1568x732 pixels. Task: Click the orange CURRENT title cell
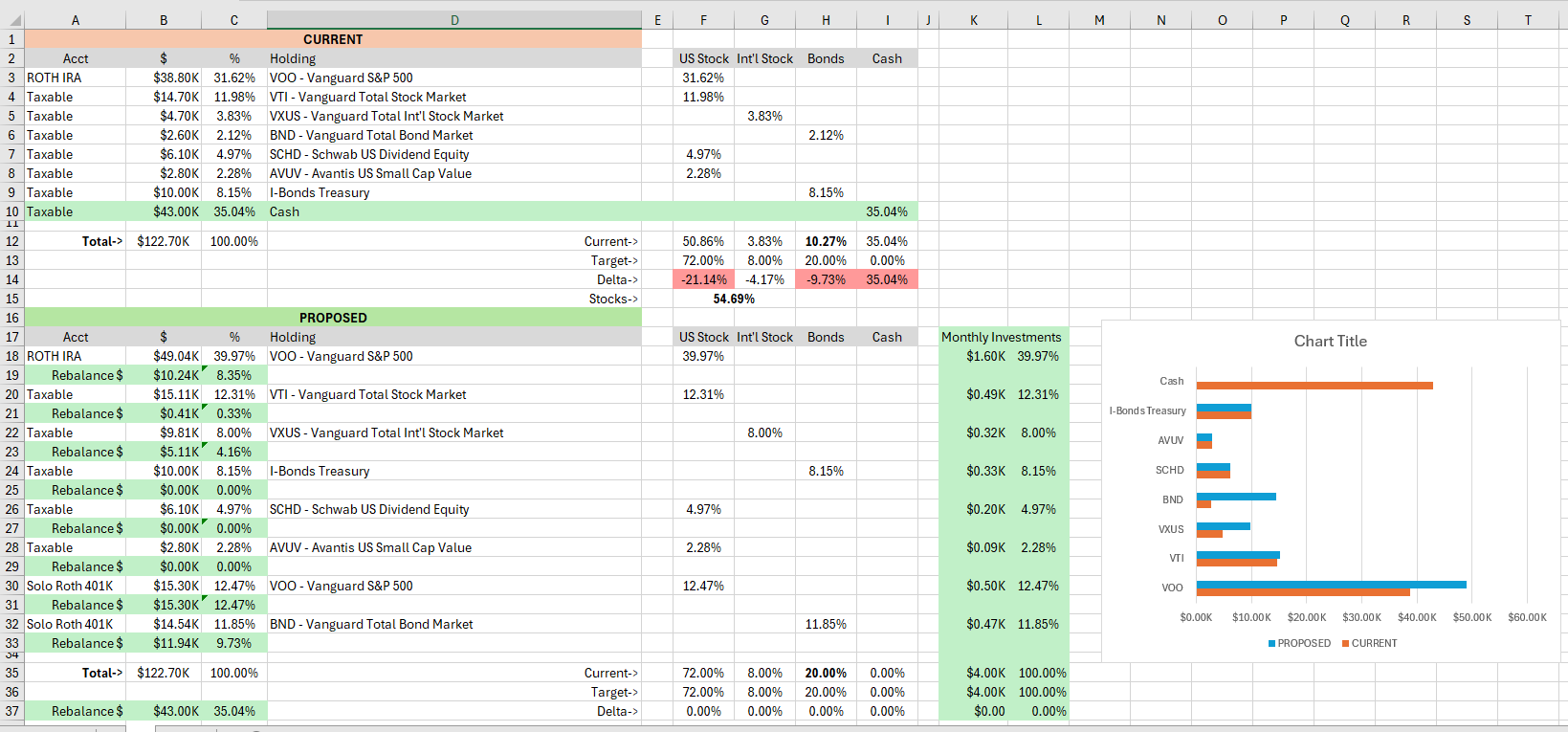coord(333,39)
